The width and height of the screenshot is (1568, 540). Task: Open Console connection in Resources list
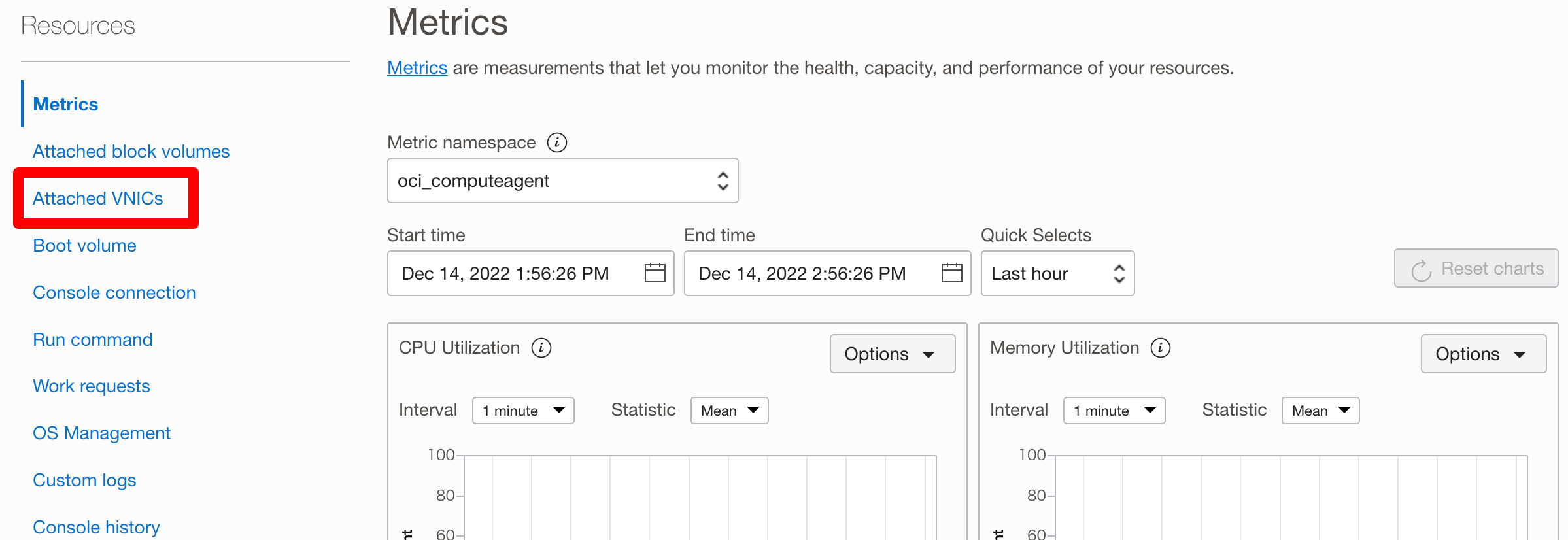coord(114,293)
